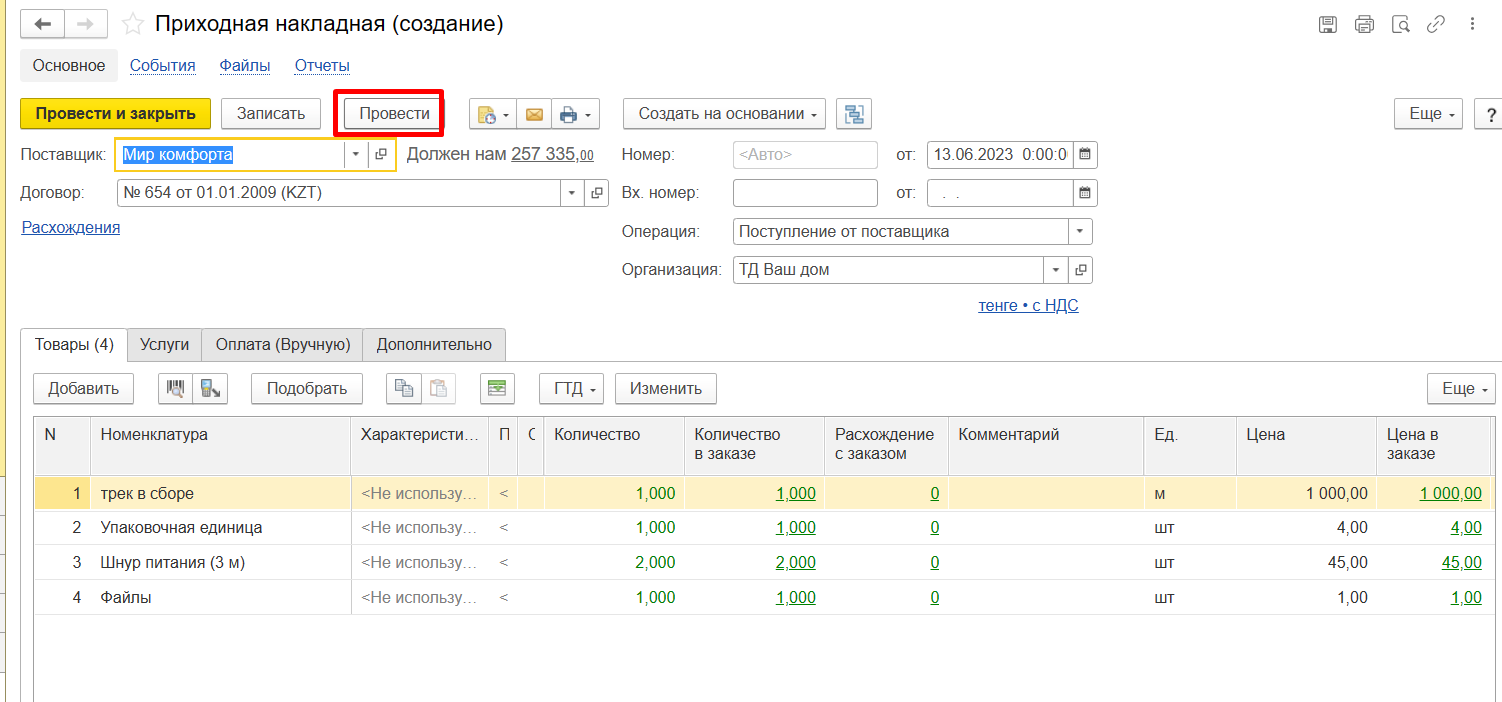
Task: Expand the Операция dropdown list
Action: tap(1080, 231)
